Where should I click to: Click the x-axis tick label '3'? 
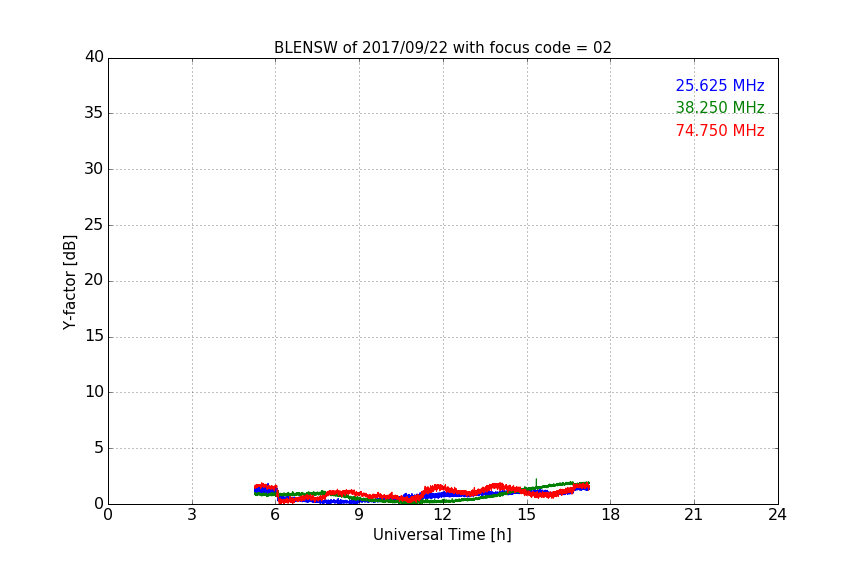click(x=192, y=515)
